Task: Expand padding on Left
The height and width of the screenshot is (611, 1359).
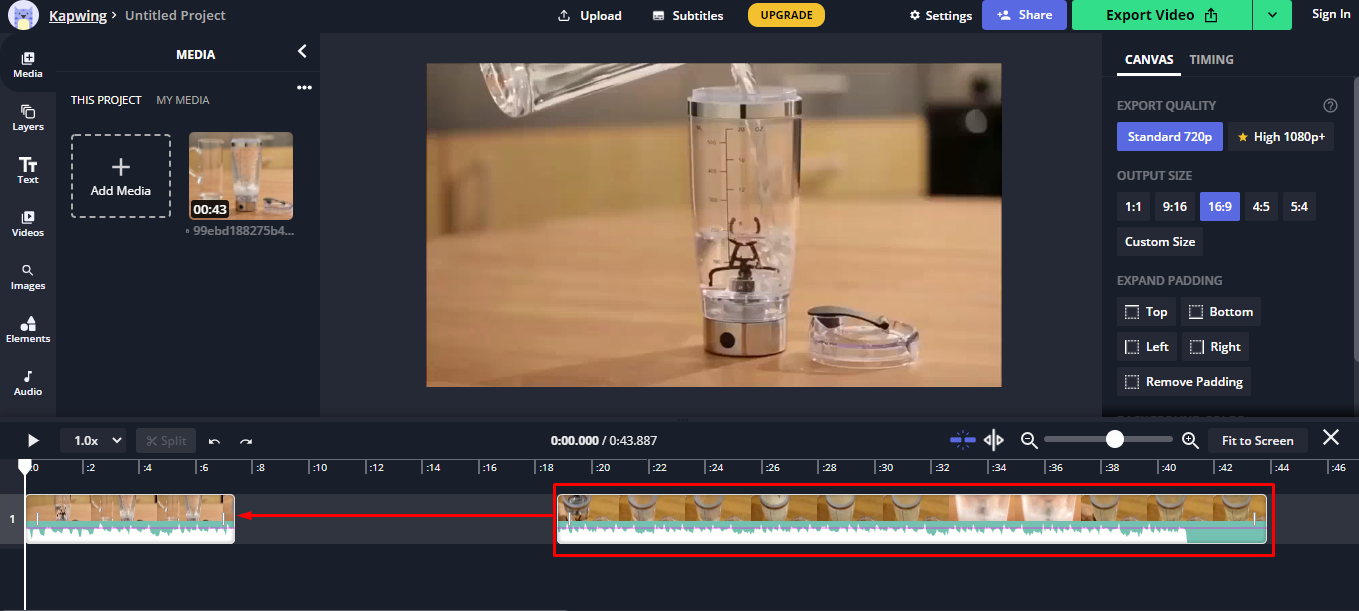Action: 1146,347
